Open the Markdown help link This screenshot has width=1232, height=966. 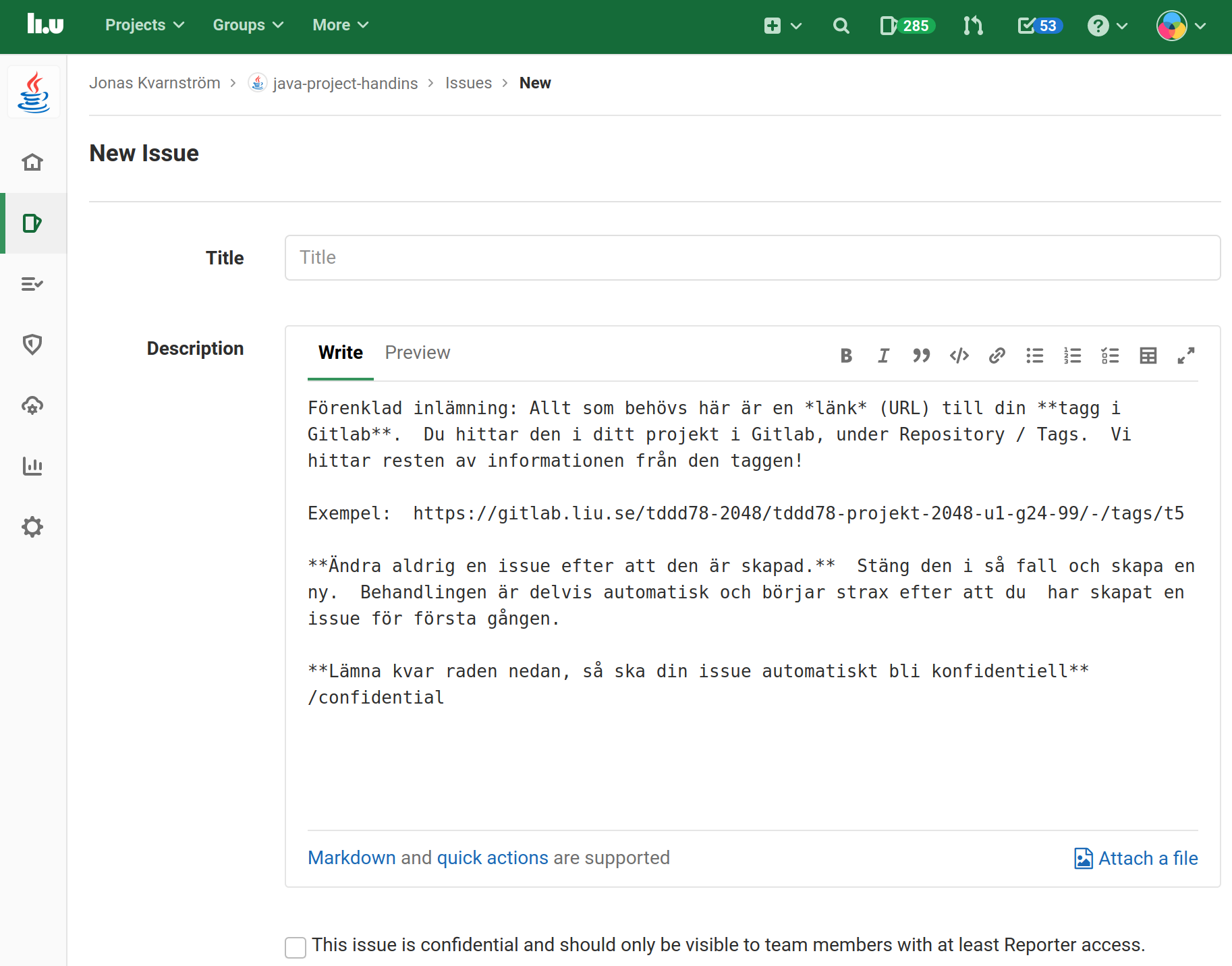click(352, 857)
